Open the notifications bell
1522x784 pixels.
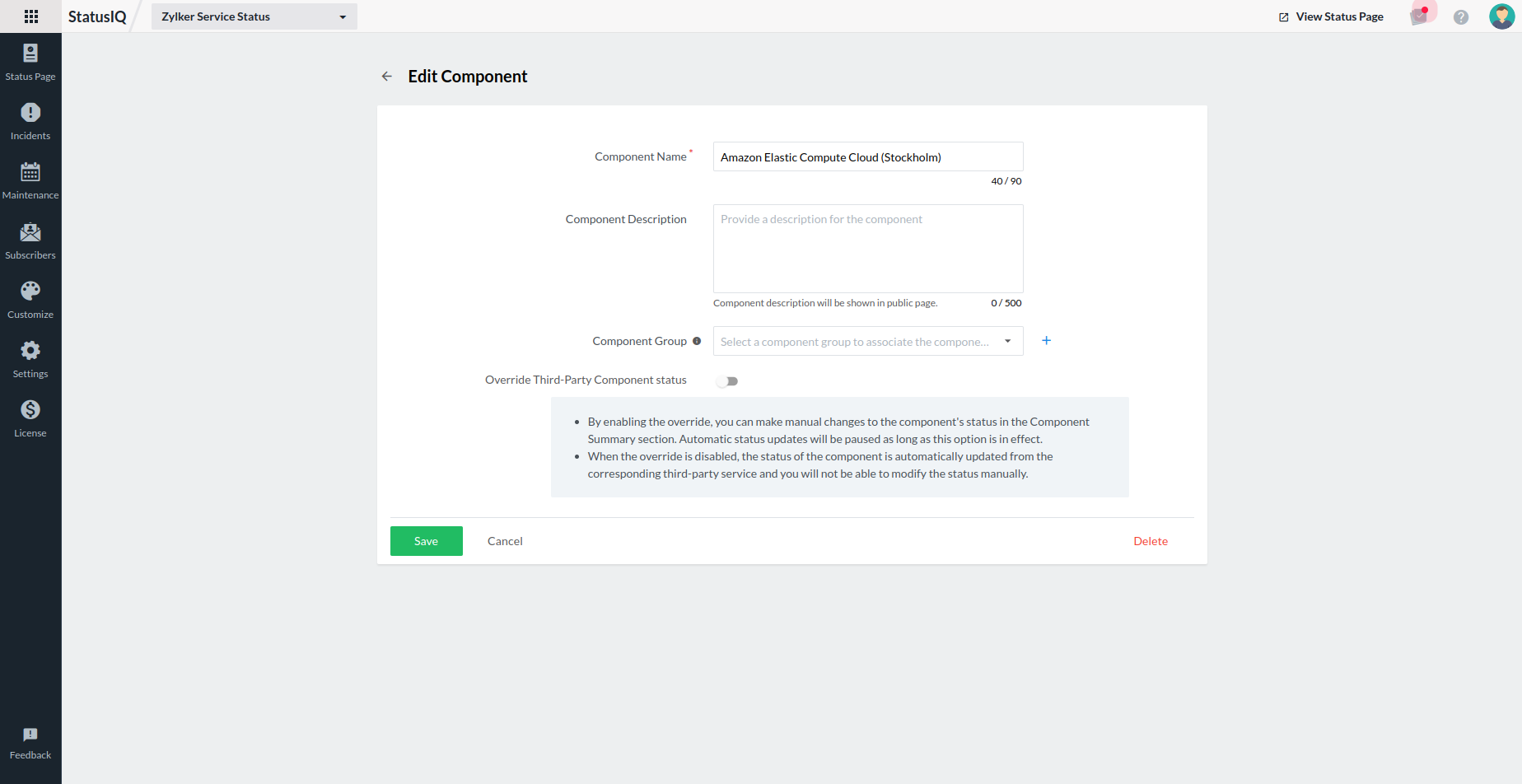tap(1420, 16)
